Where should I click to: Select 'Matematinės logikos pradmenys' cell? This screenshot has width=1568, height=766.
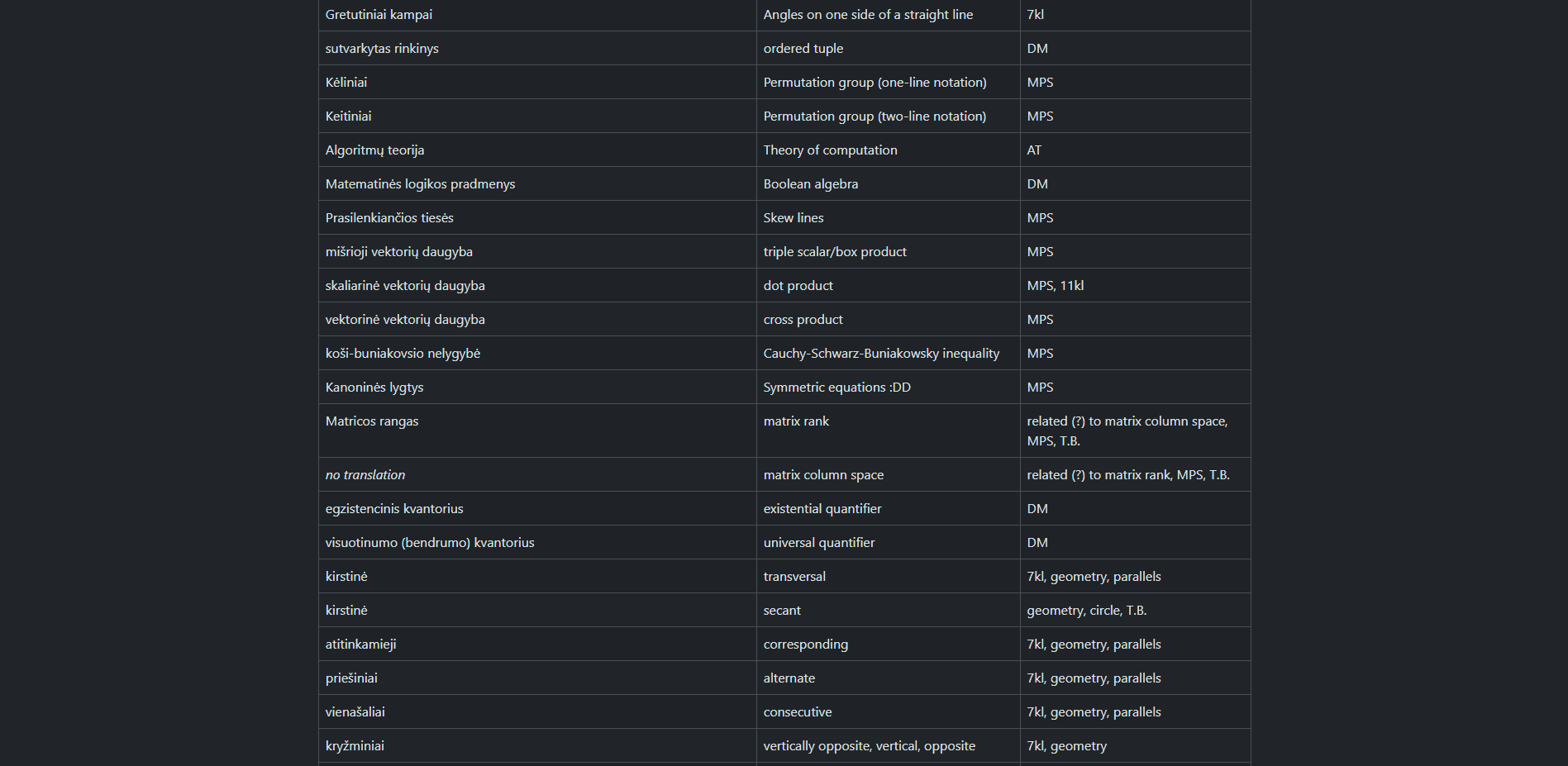coord(420,184)
